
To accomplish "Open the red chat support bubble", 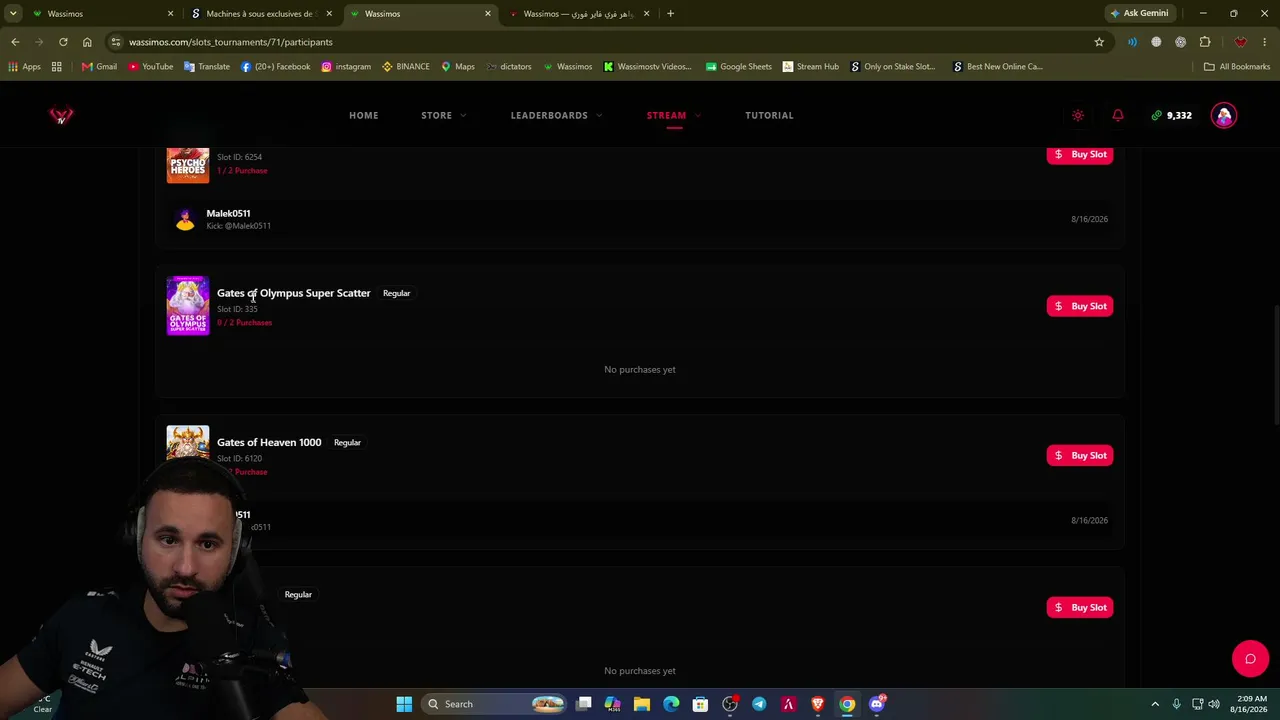I will click(x=1250, y=659).
